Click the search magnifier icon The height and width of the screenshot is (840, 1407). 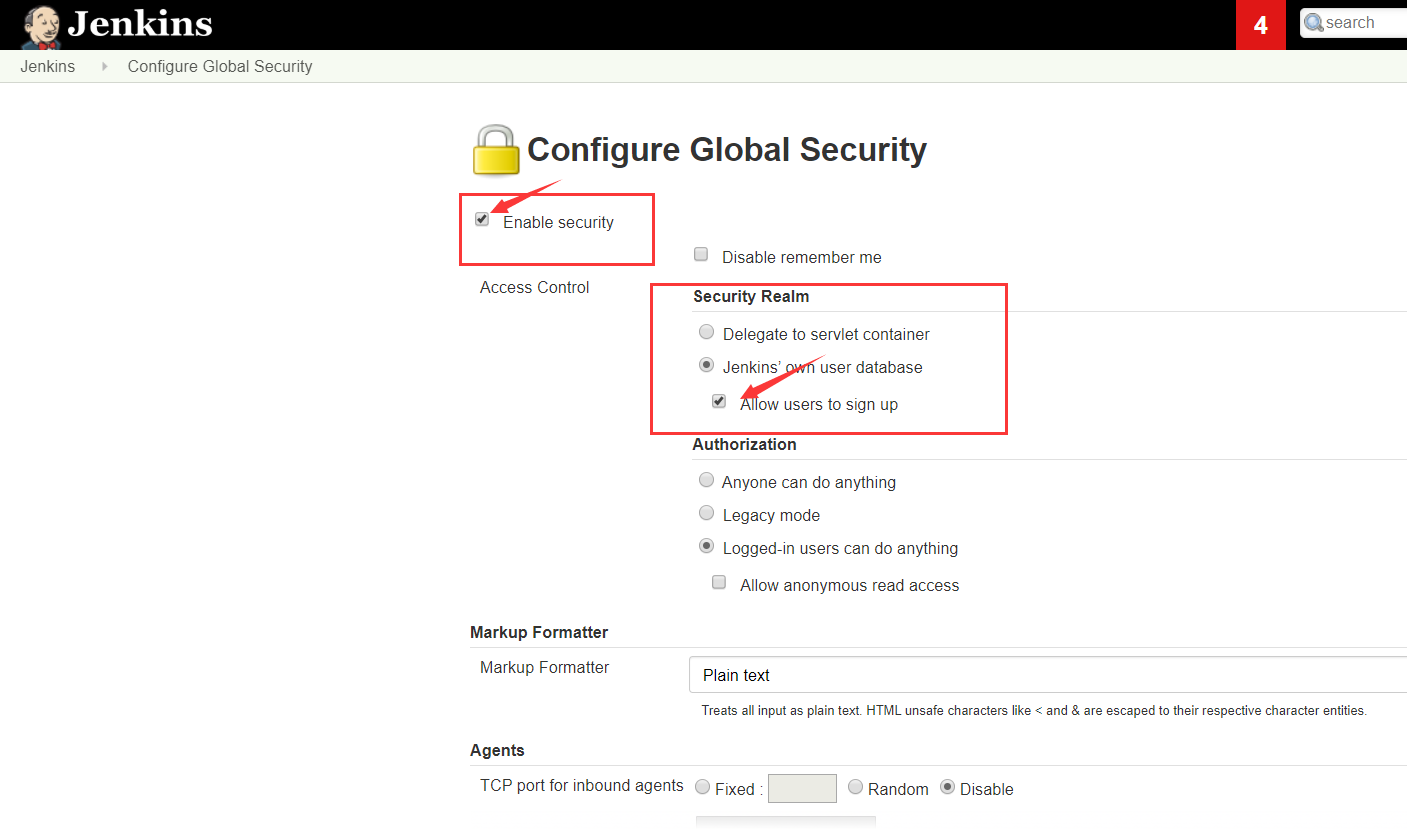[1314, 22]
